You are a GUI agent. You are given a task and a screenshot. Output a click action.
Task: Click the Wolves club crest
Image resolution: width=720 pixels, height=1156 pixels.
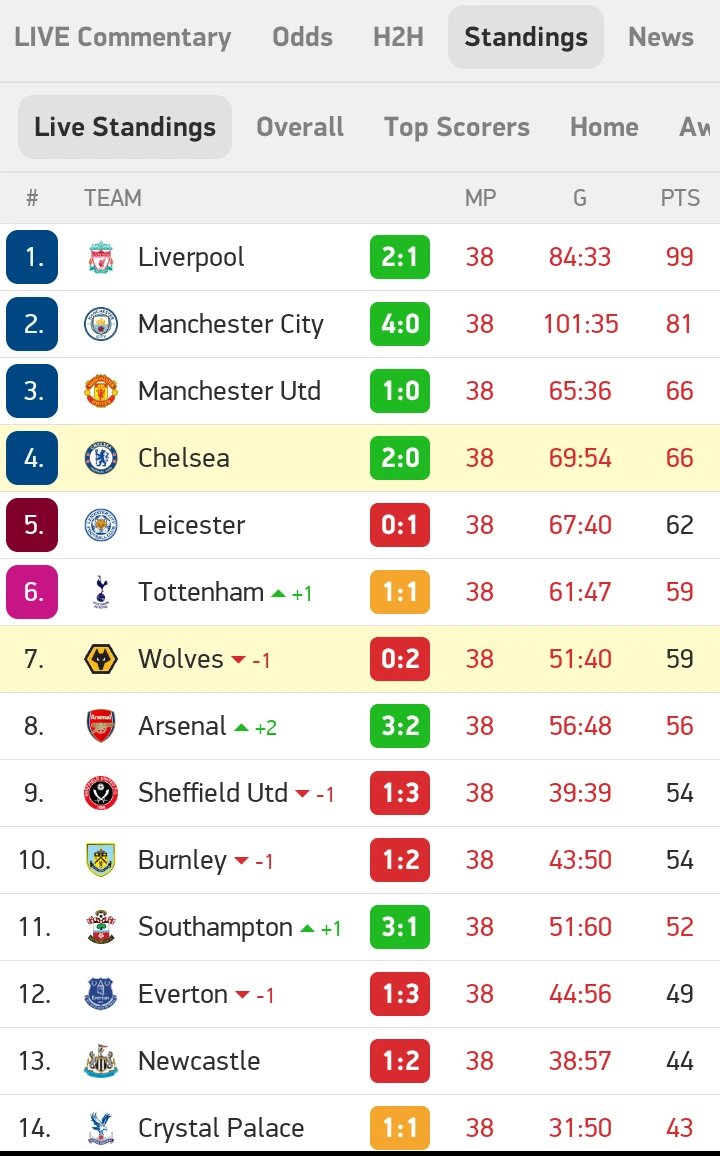pyautogui.click(x=101, y=659)
